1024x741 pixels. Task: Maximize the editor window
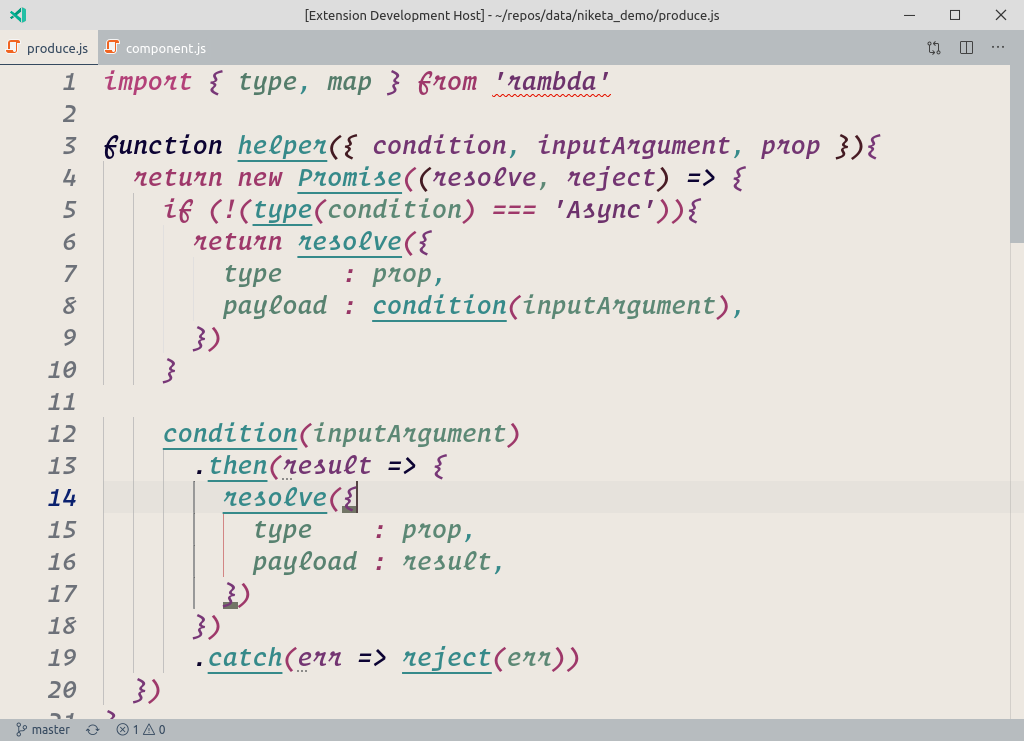coord(955,15)
